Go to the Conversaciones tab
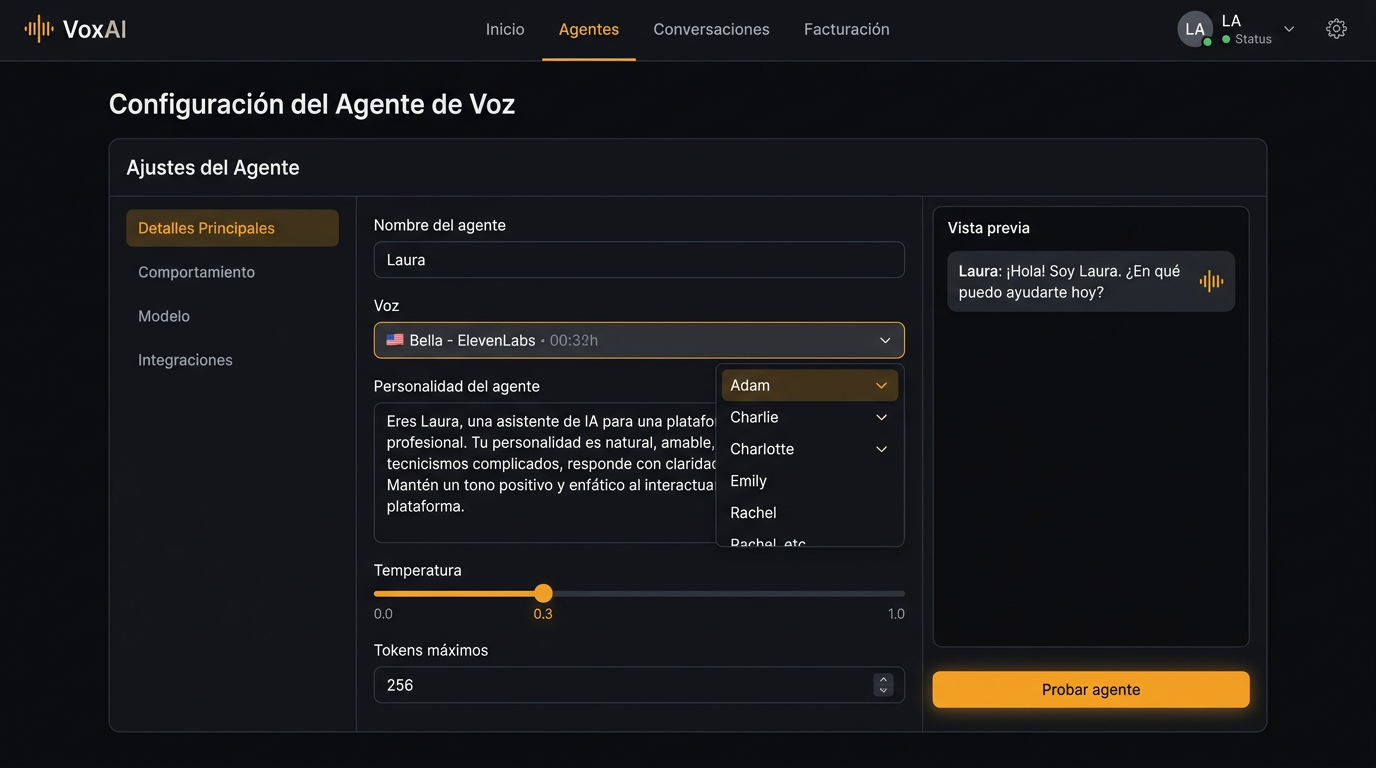Image resolution: width=1376 pixels, height=768 pixels. coord(711,29)
